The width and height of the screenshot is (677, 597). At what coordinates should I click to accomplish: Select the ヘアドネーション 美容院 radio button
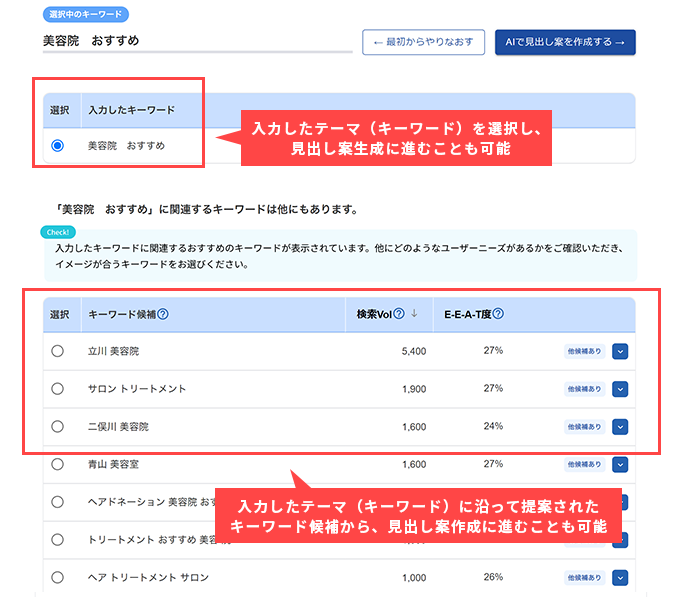point(57,502)
